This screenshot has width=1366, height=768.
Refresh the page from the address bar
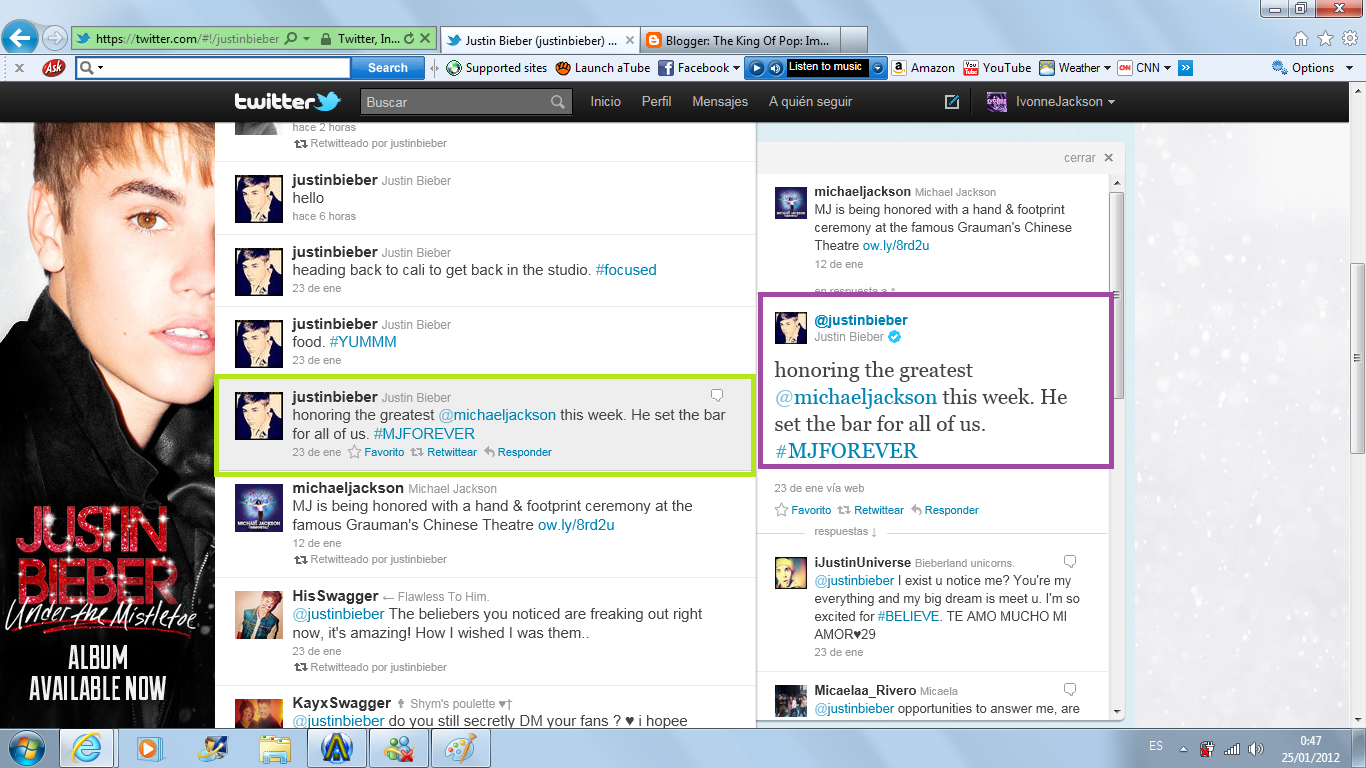408,39
